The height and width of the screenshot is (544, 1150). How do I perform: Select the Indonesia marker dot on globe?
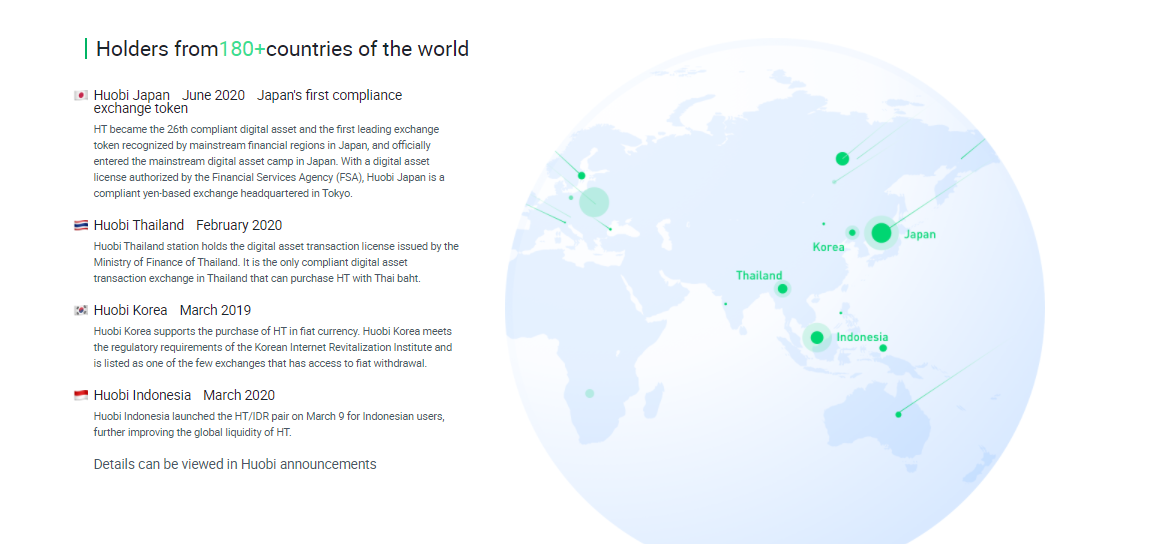[816, 338]
